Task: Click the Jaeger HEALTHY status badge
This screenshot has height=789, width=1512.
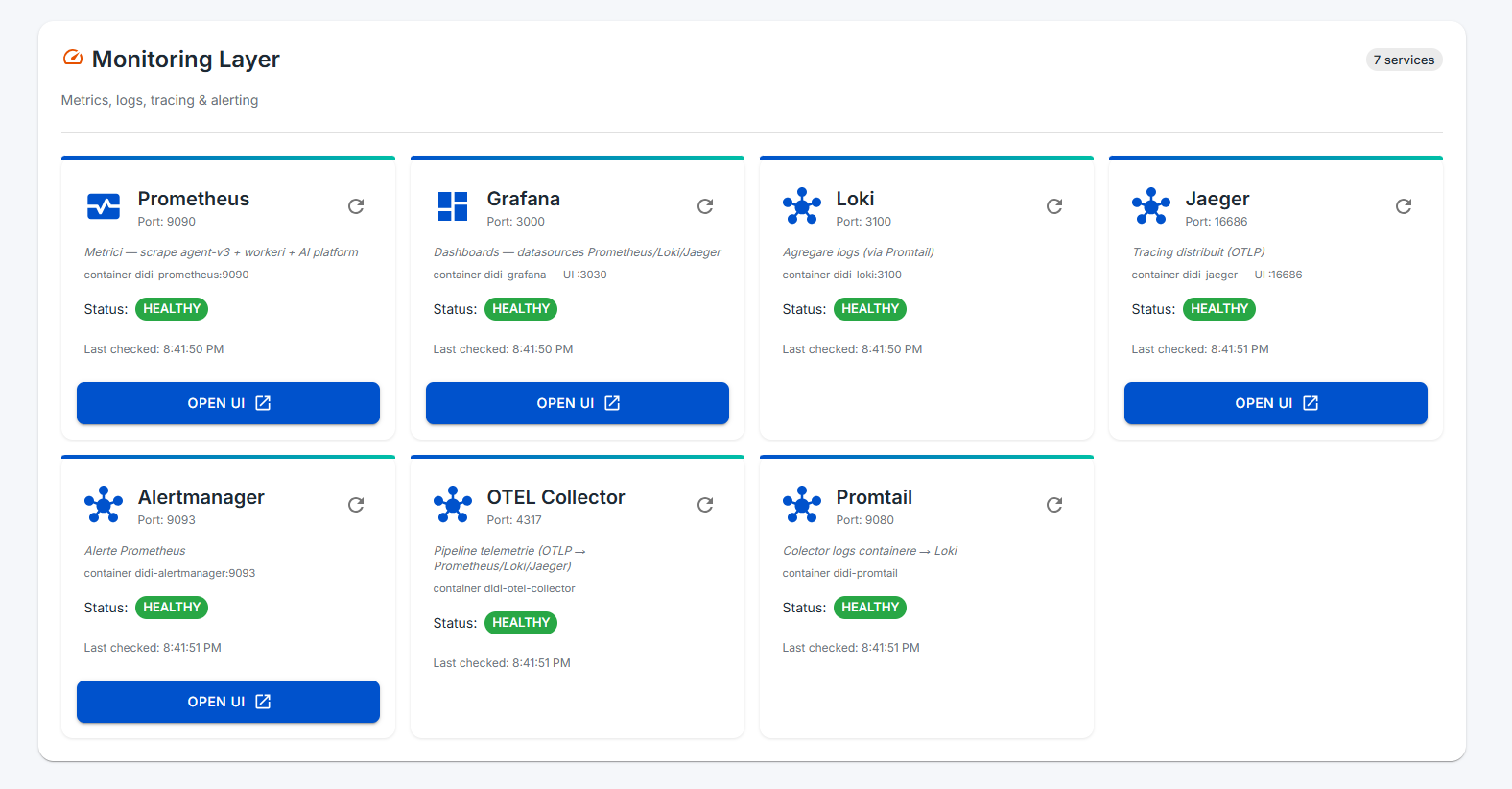Action: click(1219, 309)
